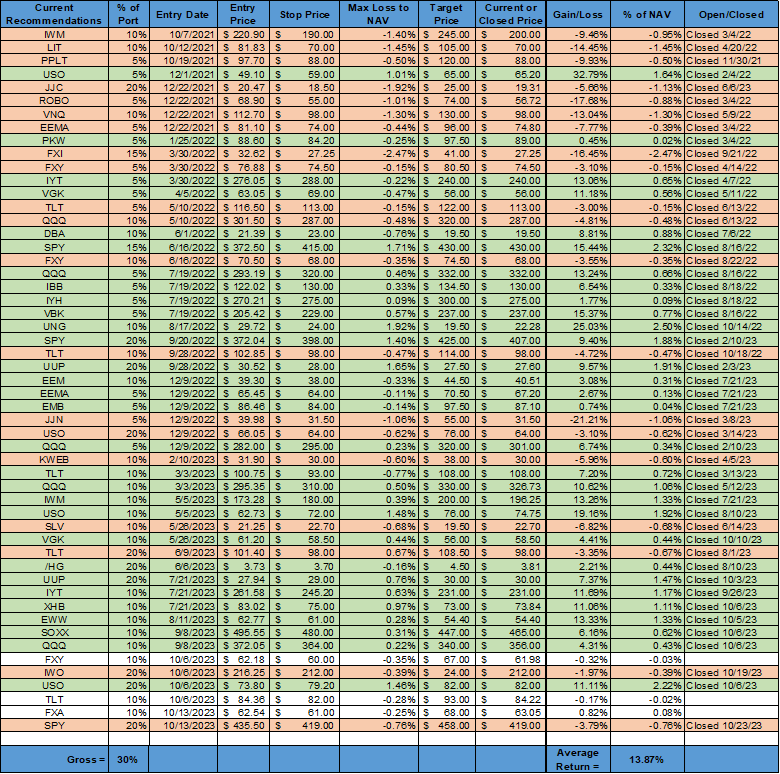This screenshot has width=780, height=774.
Task: Click the entry date 10/12/2021
Action: (x=183, y=48)
